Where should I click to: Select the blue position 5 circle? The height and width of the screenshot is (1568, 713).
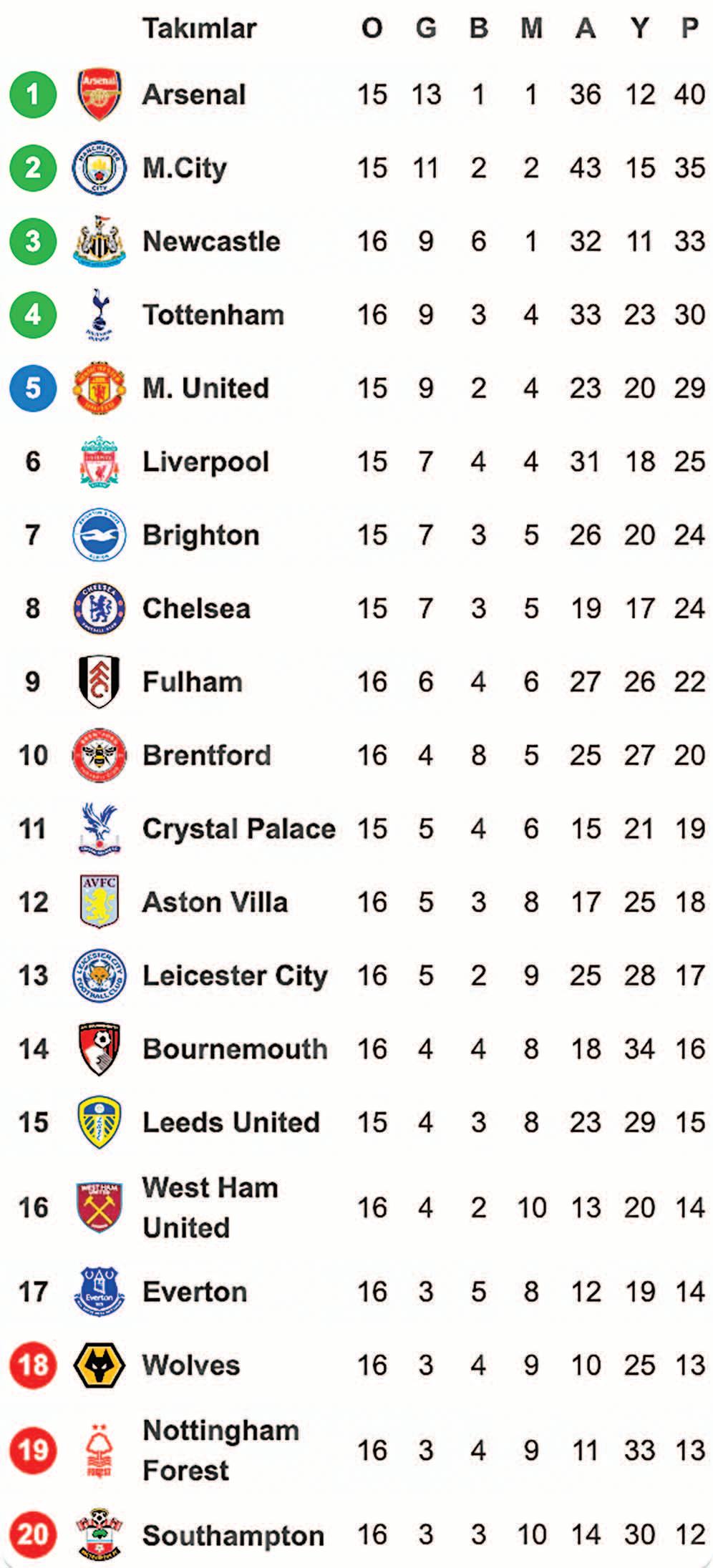[33, 388]
